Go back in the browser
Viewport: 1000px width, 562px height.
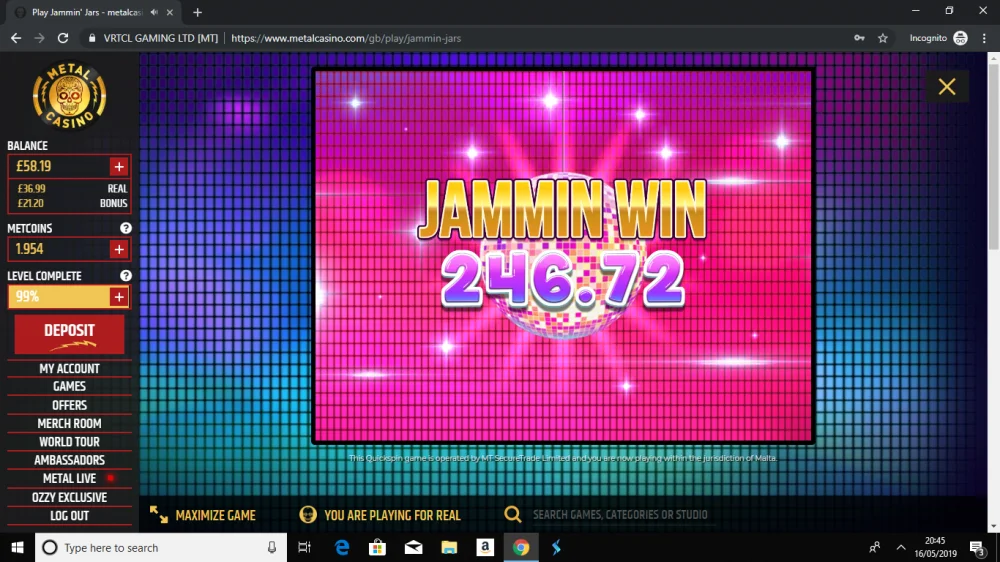(x=16, y=38)
